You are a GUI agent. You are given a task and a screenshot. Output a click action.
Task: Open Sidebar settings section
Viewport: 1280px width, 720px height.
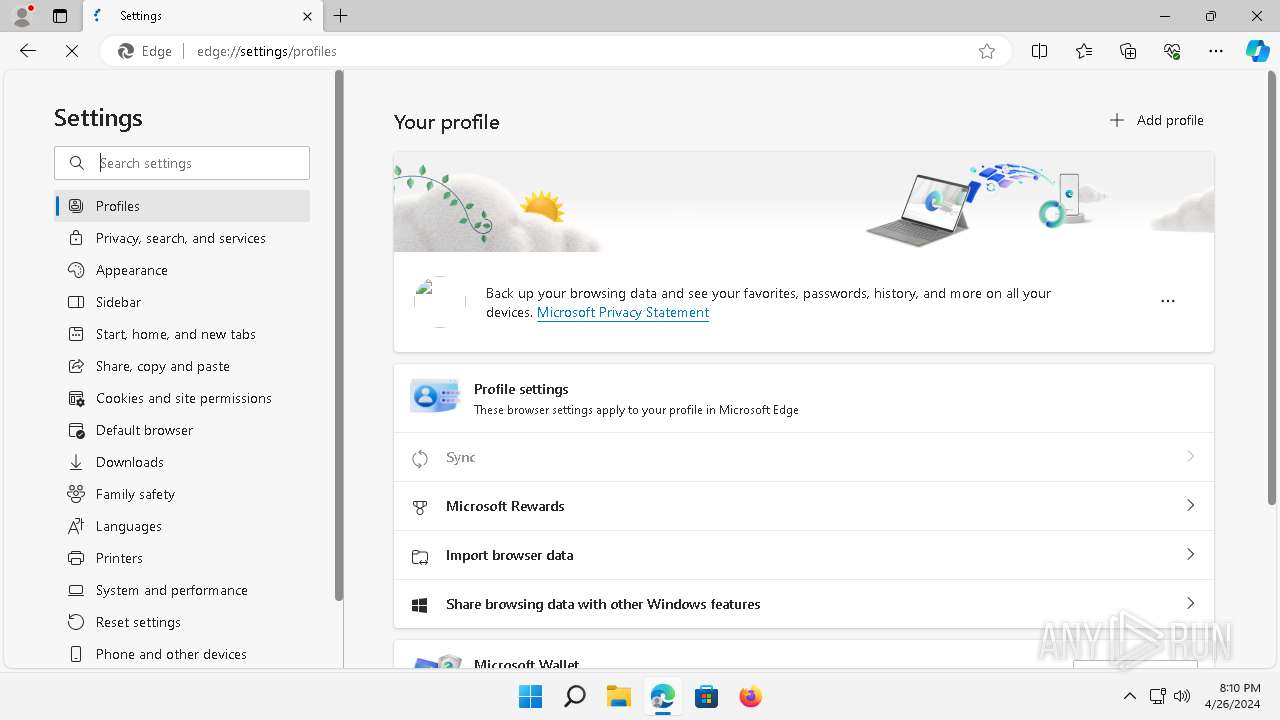[x=182, y=302]
